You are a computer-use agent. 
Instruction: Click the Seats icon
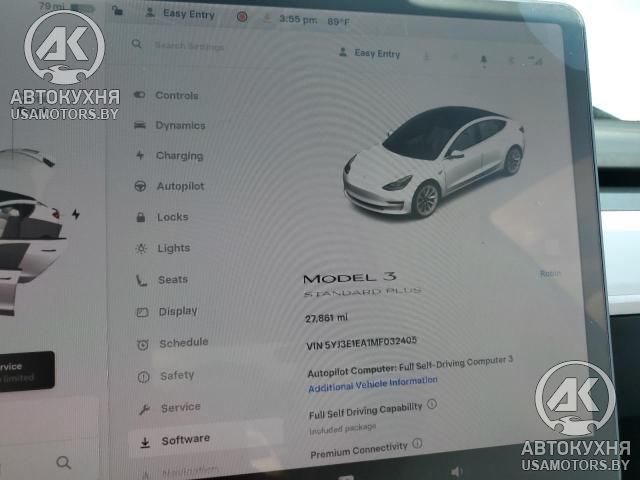click(x=142, y=280)
